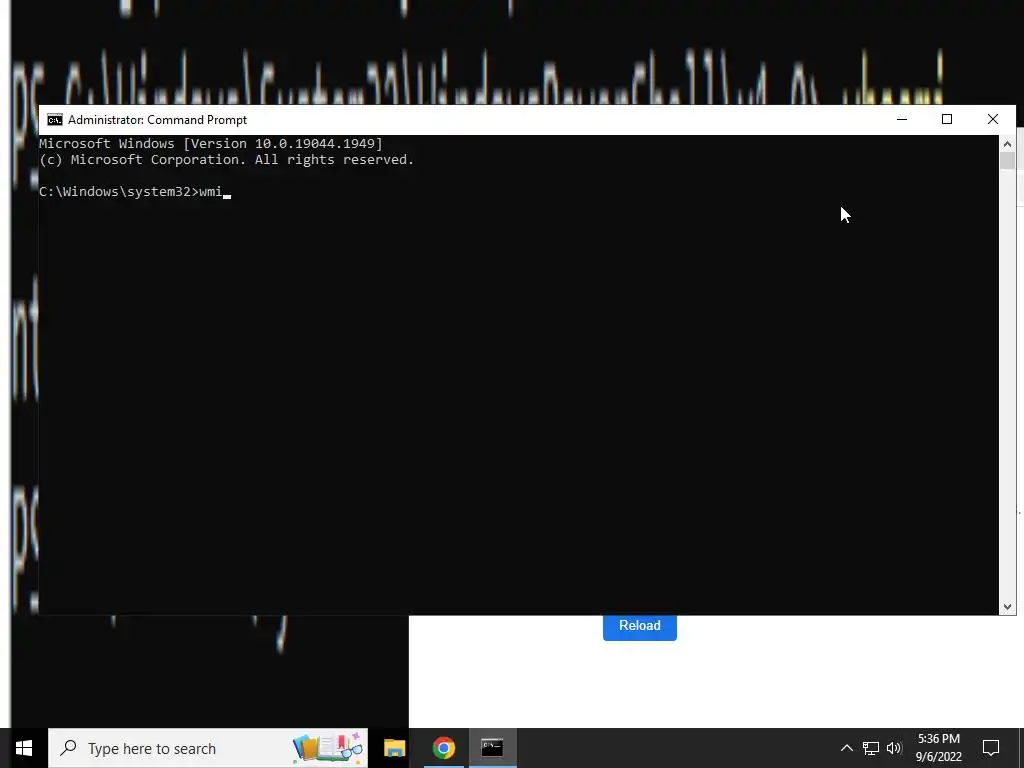Show hidden system tray icons
This screenshot has width=1024, height=768.
click(x=846, y=748)
